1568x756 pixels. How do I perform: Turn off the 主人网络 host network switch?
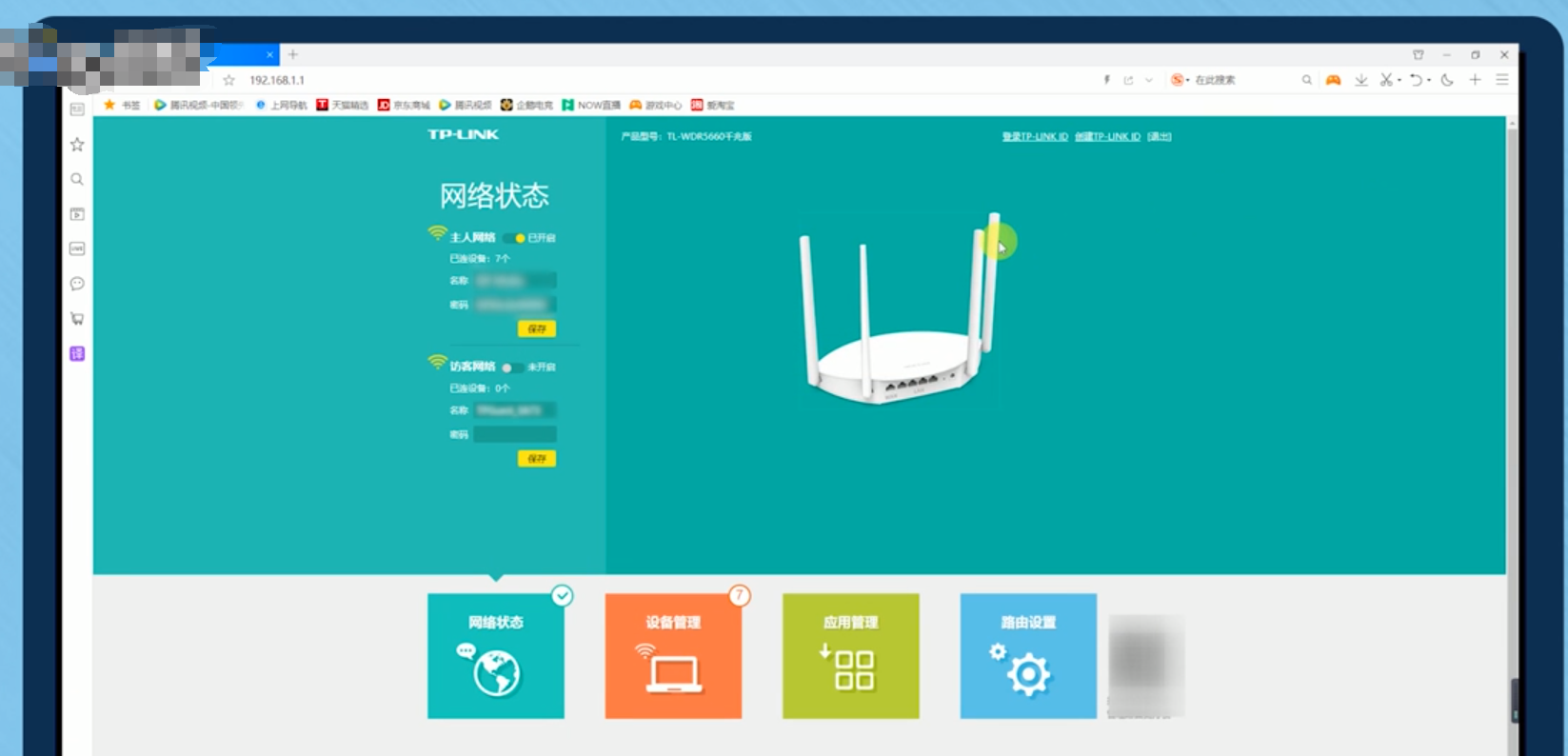(515, 238)
